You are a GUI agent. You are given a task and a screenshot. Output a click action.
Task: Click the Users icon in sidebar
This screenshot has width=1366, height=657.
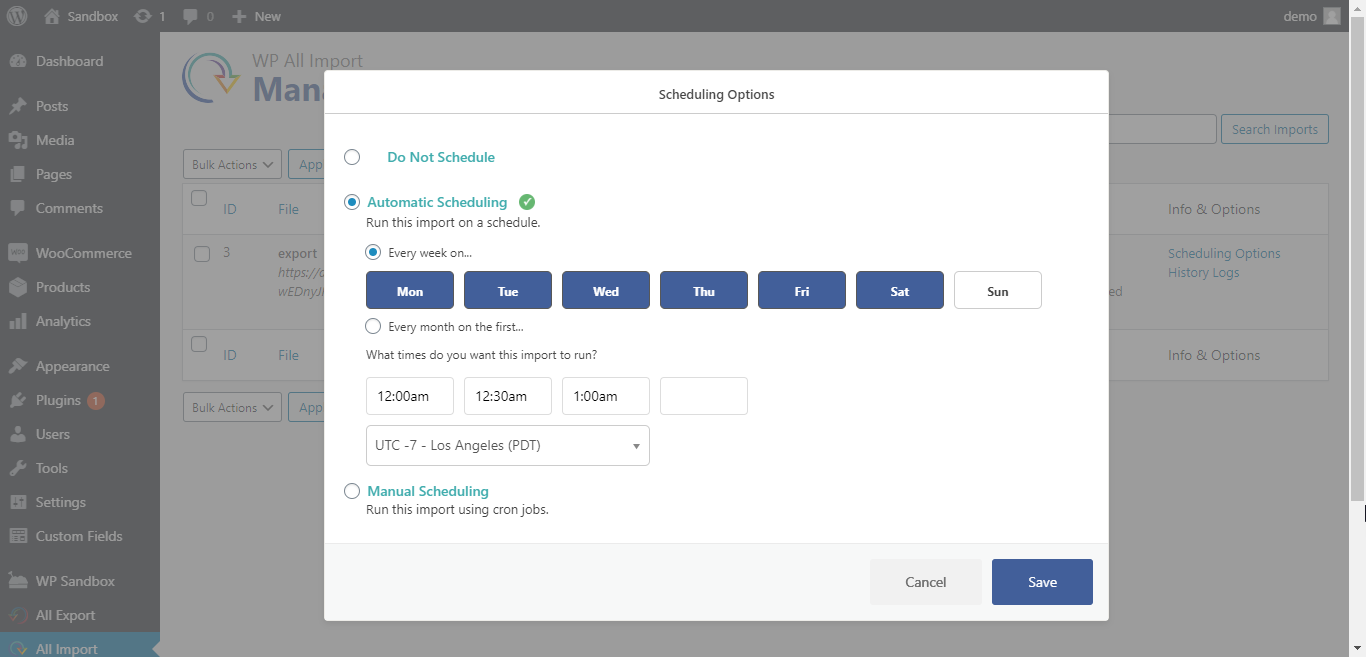point(18,434)
